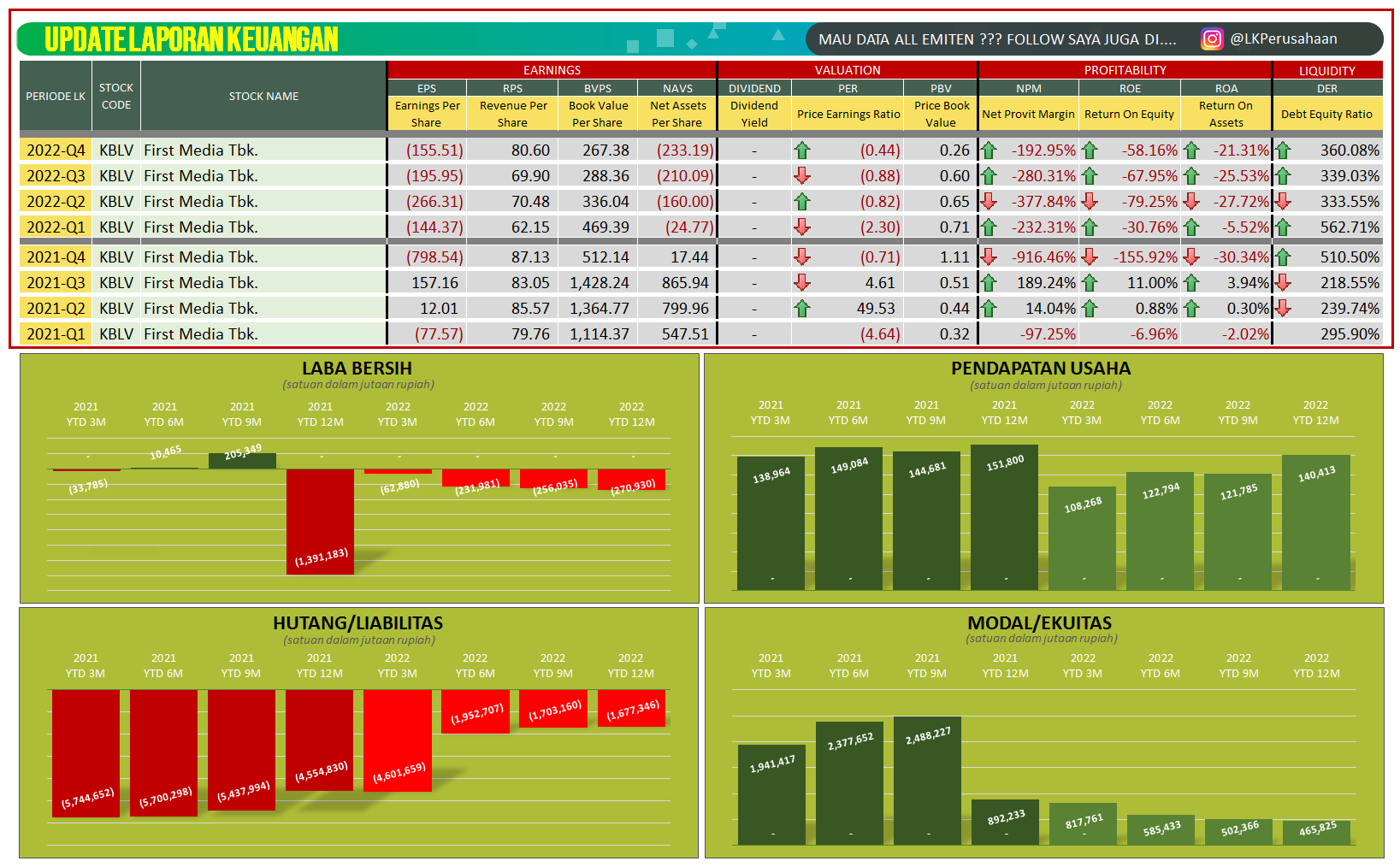This screenshot has width=1400, height=867.
Task: Click the green DER arrow on 2022-Q1 row
Action: pyautogui.click(x=1283, y=227)
